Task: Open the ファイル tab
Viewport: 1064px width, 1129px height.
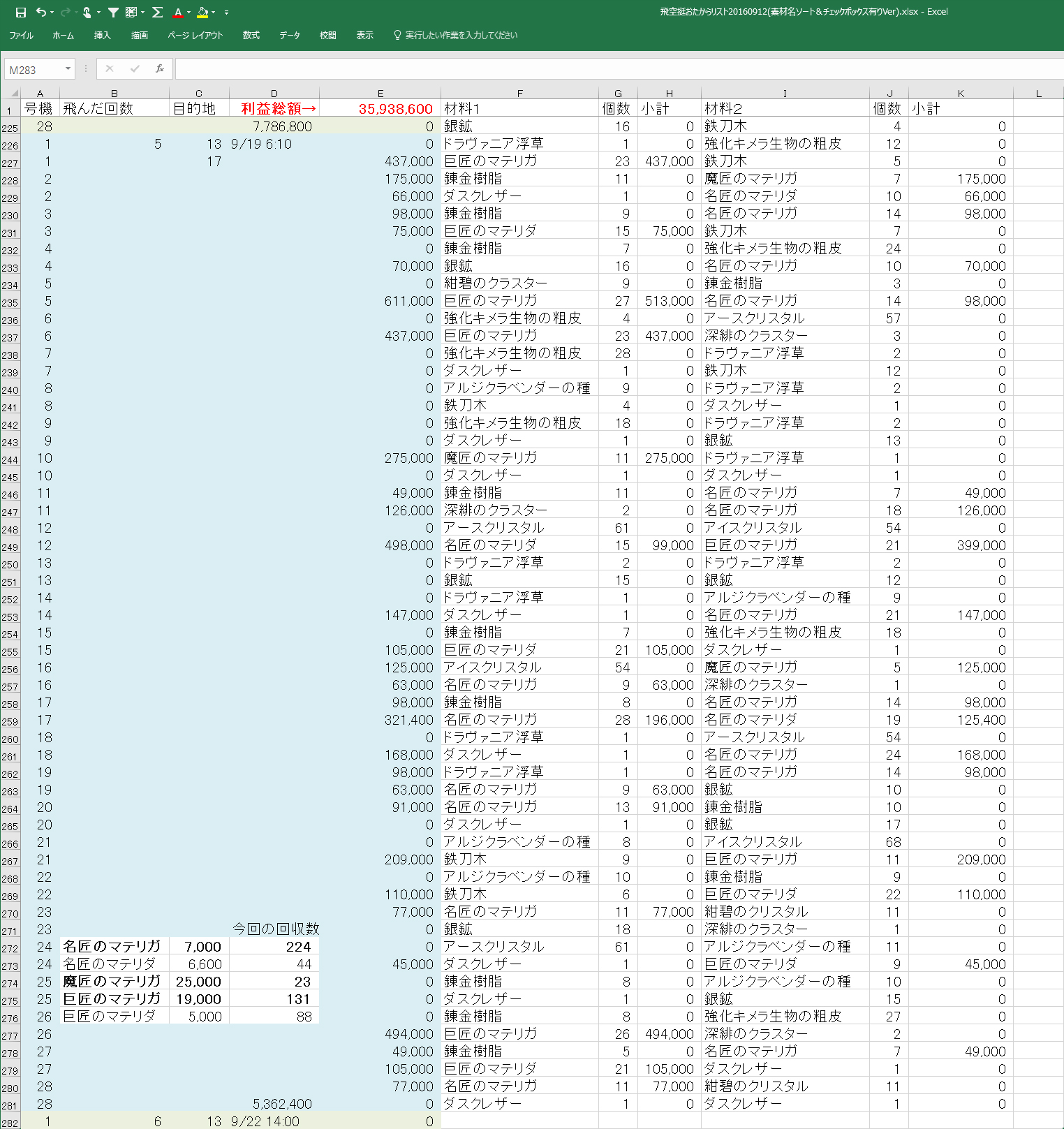Action: [x=21, y=35]
